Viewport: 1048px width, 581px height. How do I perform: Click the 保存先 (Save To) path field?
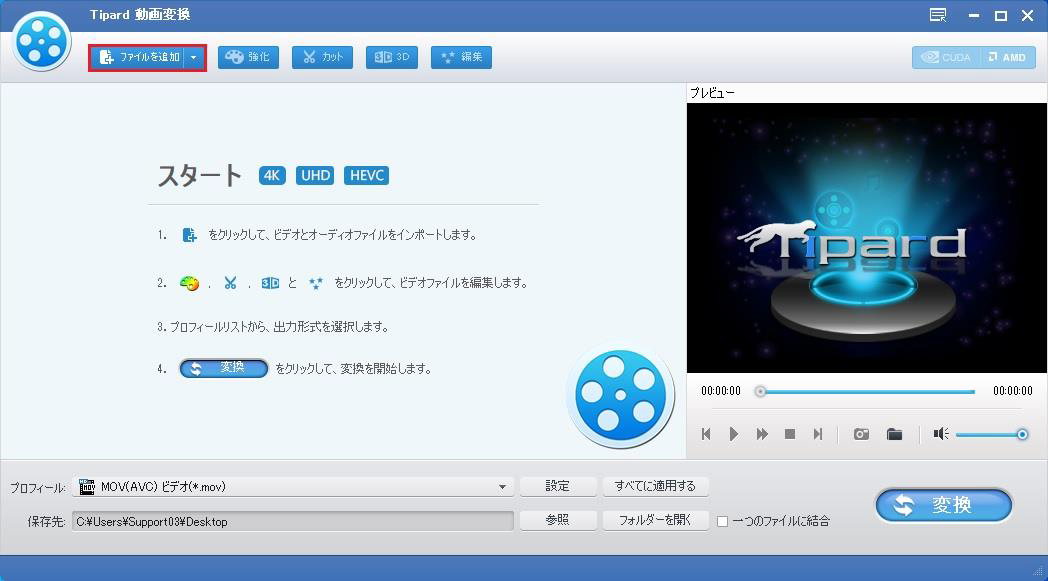pyautogui.click(x=293, y=521)
